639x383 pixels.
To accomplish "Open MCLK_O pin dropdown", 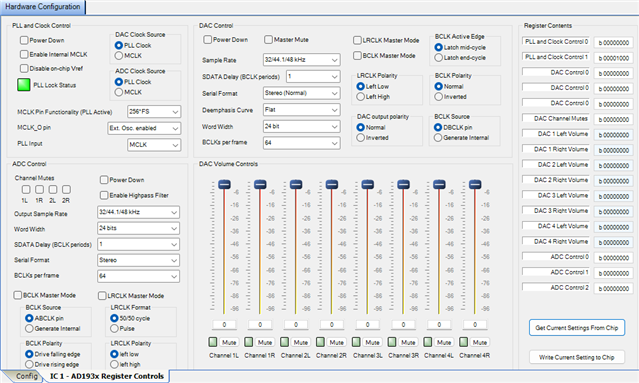I will point(144,128).
